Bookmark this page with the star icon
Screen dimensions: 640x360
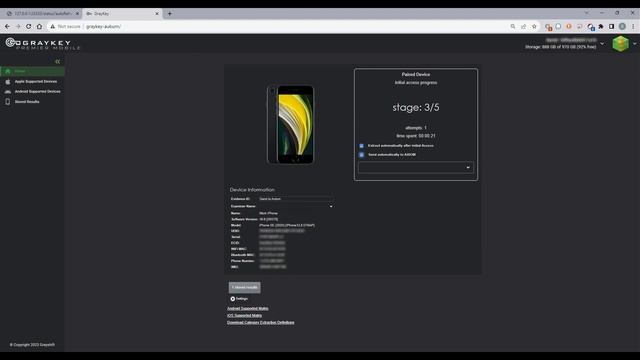pyautogui.click(x=534, y=27)
